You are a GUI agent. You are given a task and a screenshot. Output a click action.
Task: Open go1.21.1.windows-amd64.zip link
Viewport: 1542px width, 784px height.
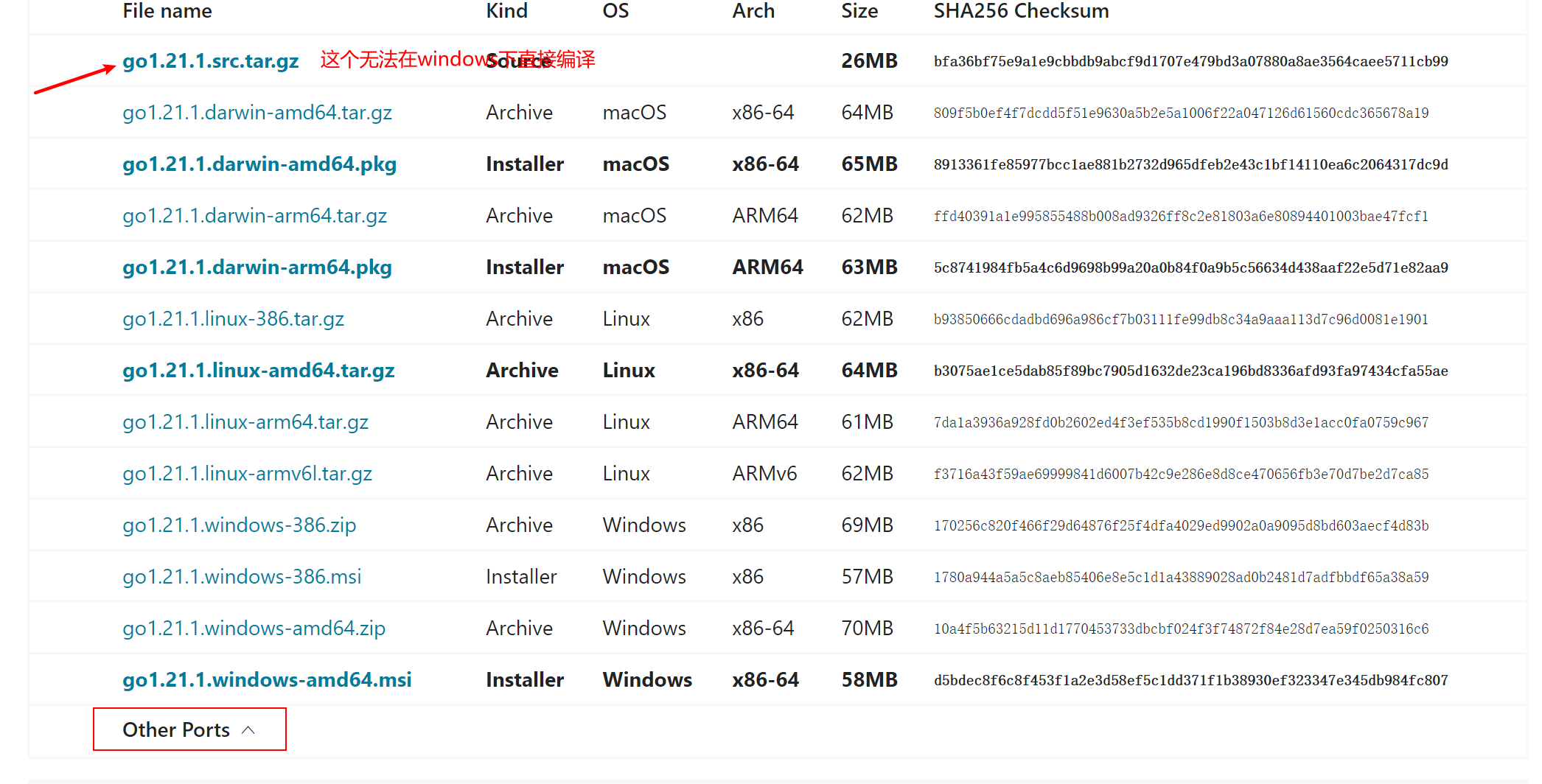[x=254, y=629]
